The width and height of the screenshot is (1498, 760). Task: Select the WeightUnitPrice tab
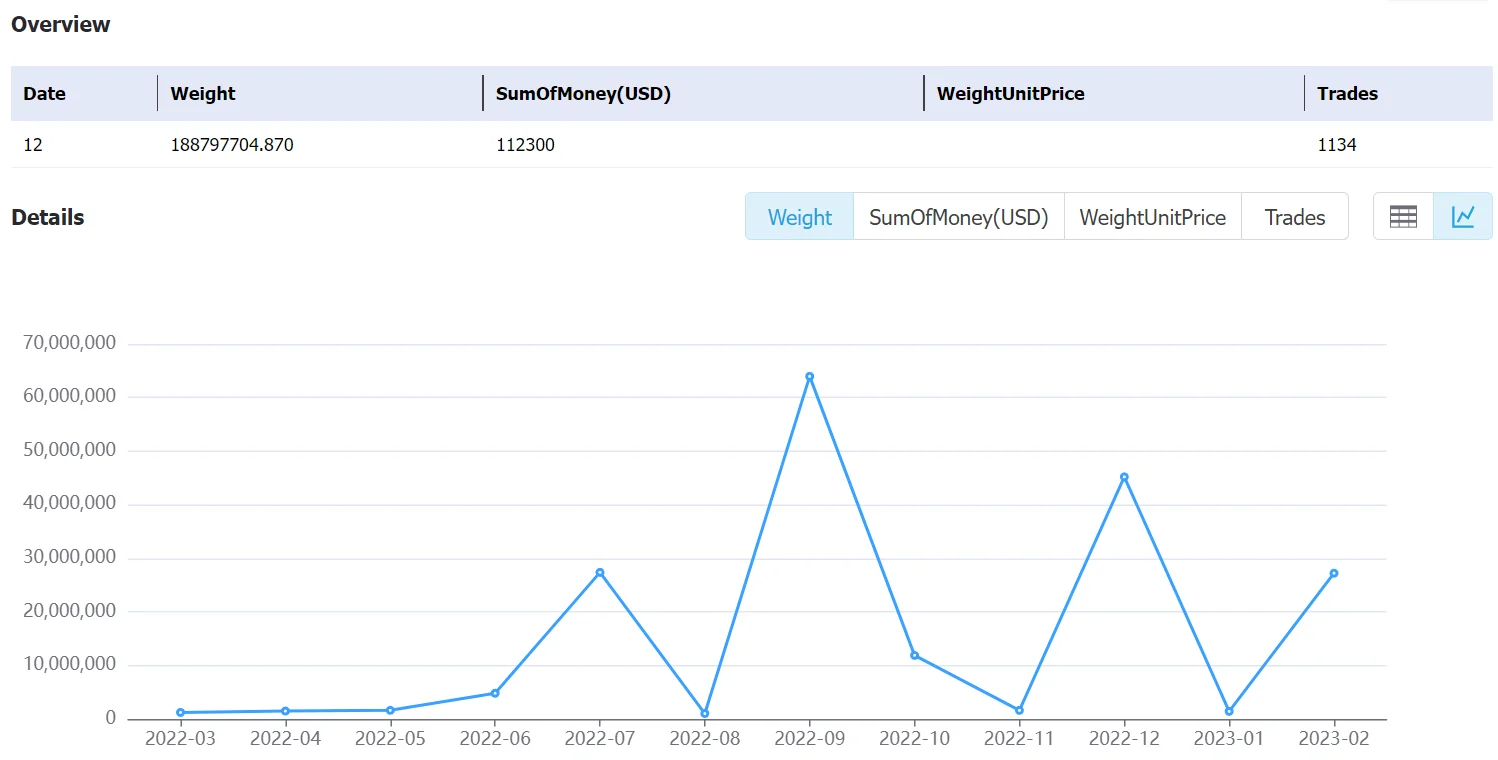[x=1153, y=217]
